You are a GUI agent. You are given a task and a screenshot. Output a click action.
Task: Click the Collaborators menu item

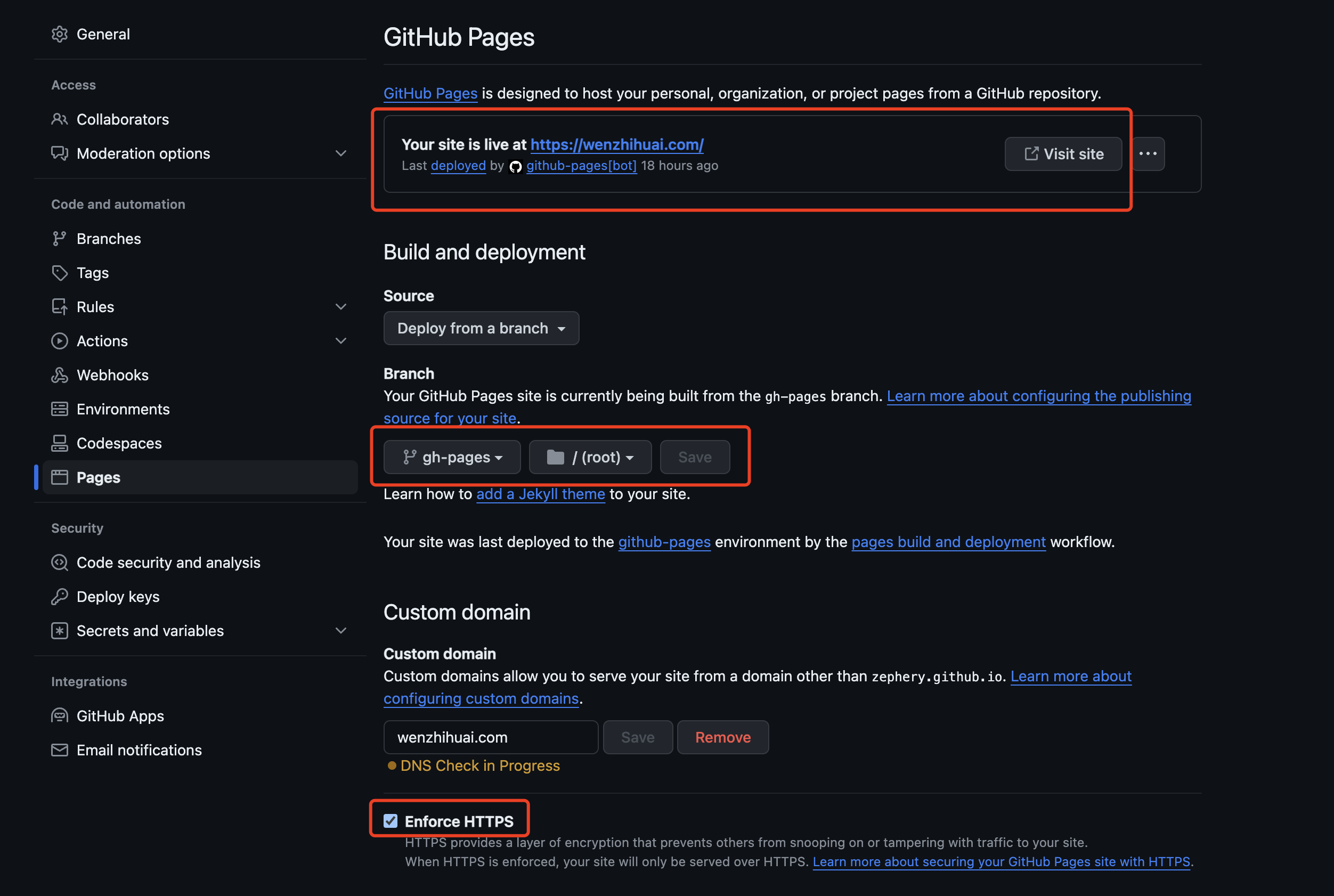(x=123, y=119)
